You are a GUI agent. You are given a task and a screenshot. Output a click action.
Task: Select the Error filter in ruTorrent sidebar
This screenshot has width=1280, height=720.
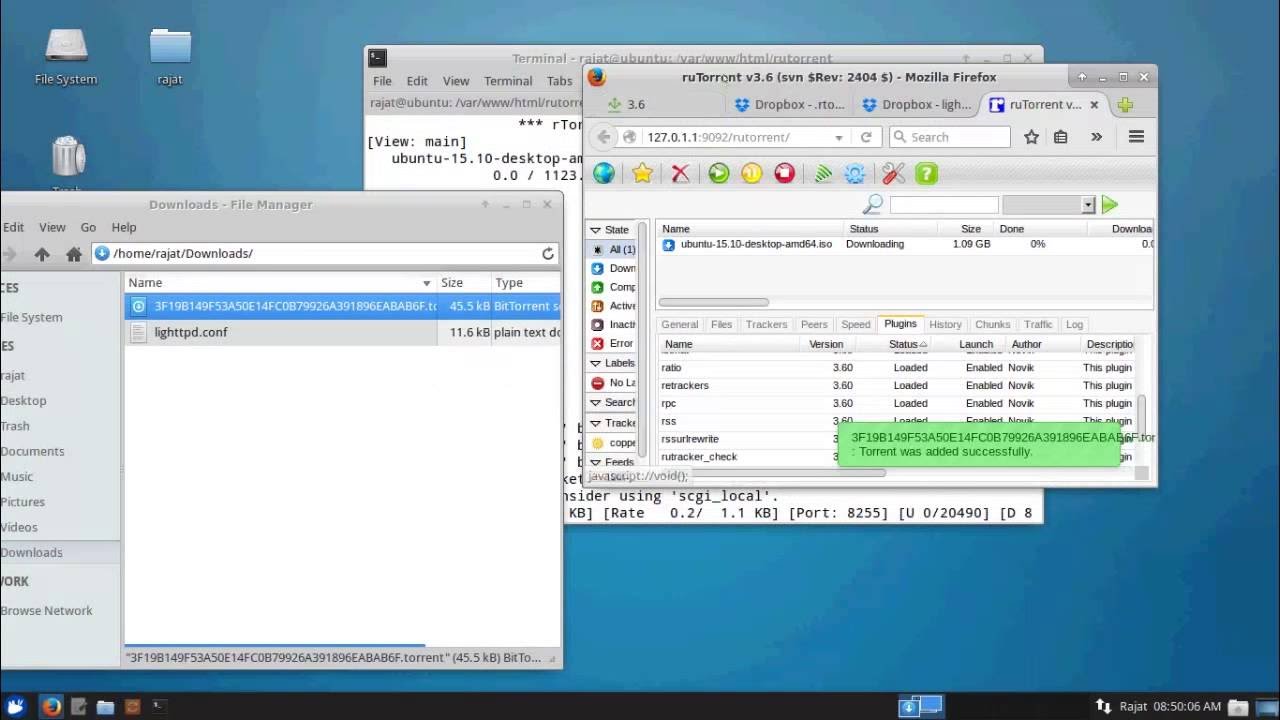point(613,343)
